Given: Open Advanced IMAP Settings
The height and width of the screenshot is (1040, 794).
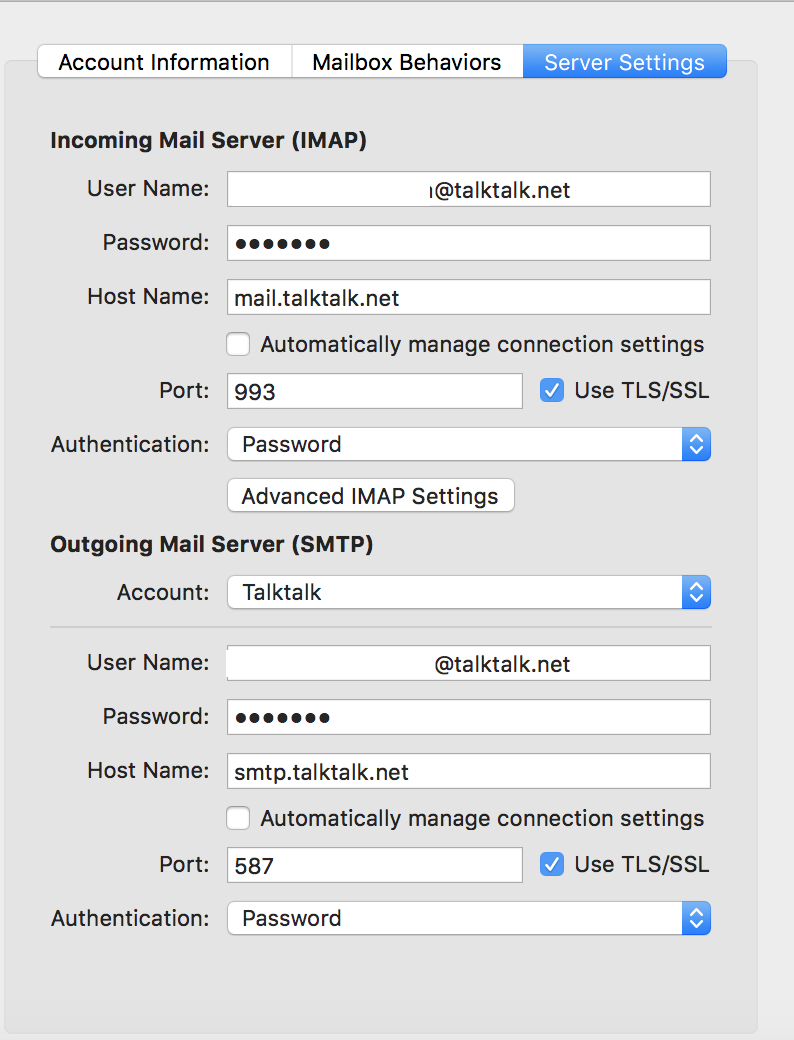Looking at the screenshot, I should point(370,496).
